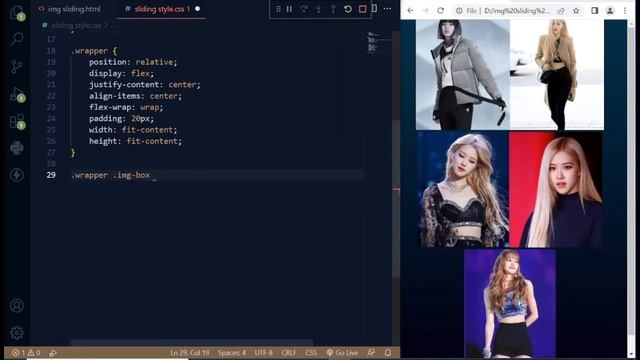
Task: Open the Search view in activity bar
Action: coord(17,39)
